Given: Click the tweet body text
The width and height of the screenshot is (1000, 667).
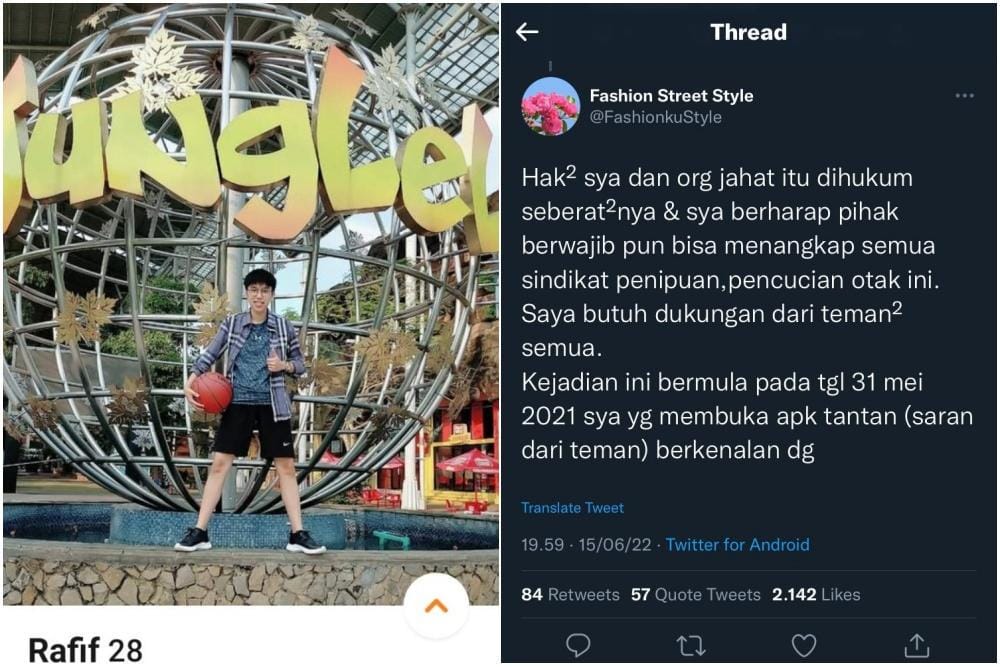Looking at the screenshot, I should (747, 314).
